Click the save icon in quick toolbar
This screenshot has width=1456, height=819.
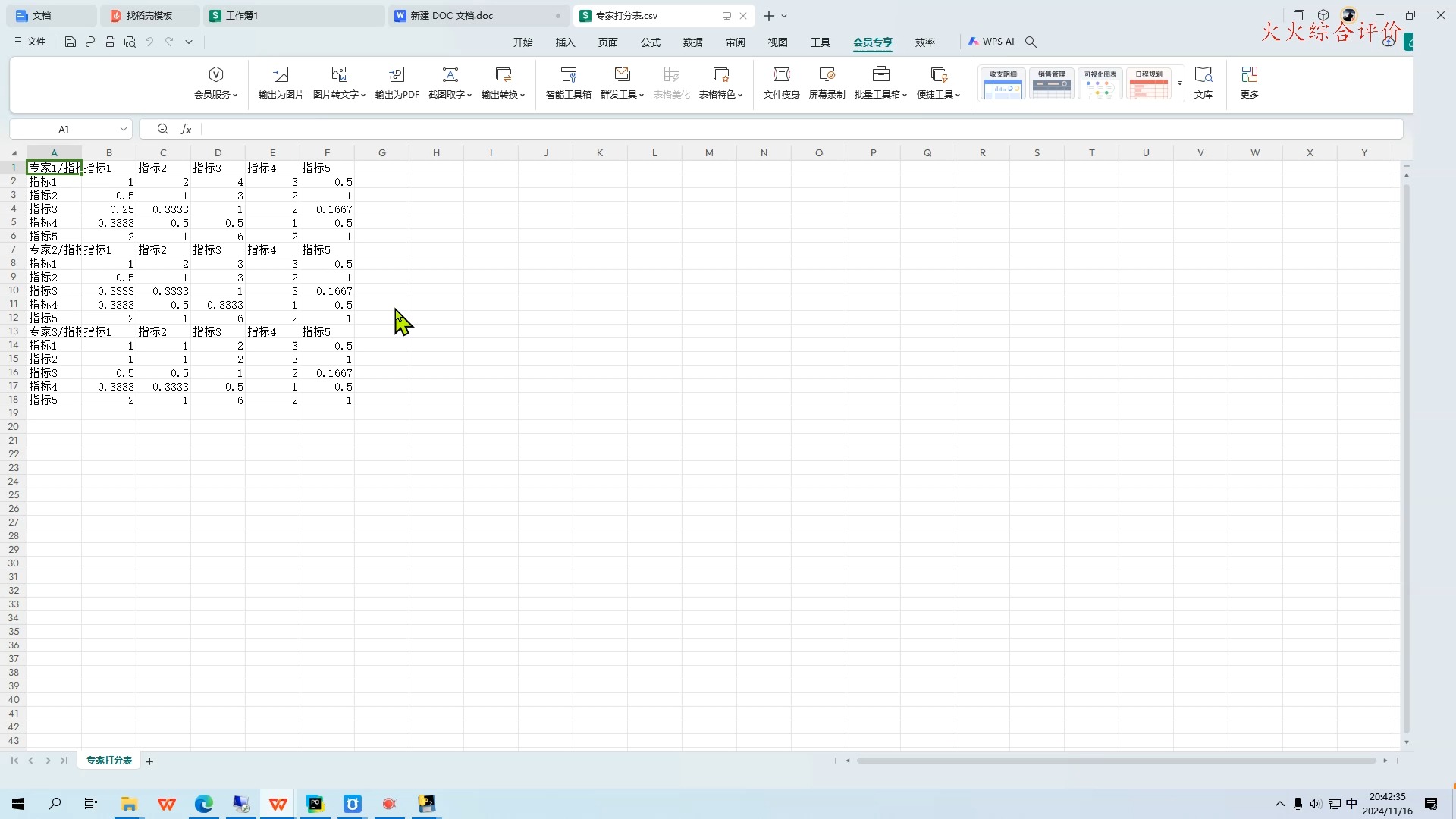71,42
